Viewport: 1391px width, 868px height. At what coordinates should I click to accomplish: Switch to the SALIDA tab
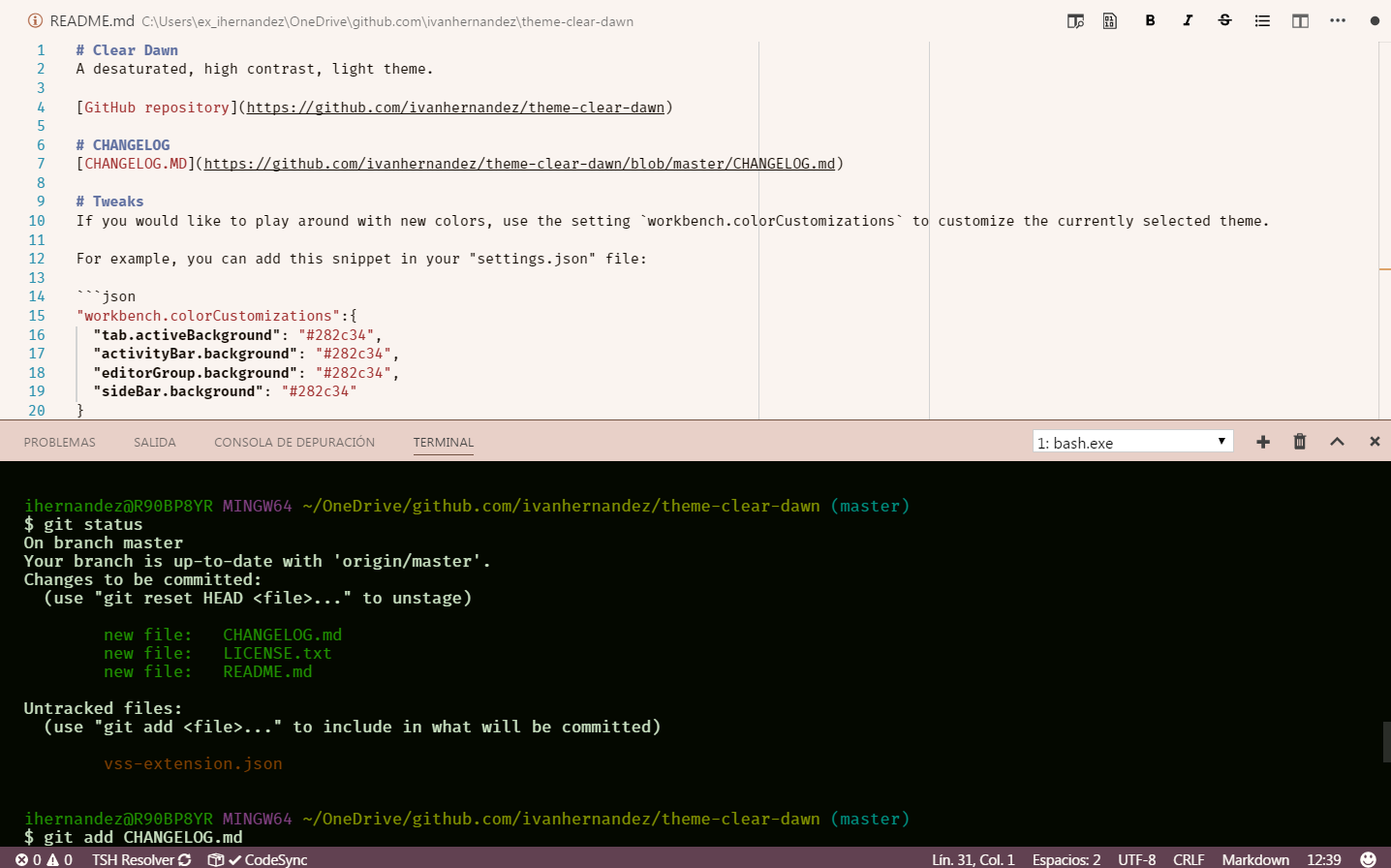coord(155,443)
